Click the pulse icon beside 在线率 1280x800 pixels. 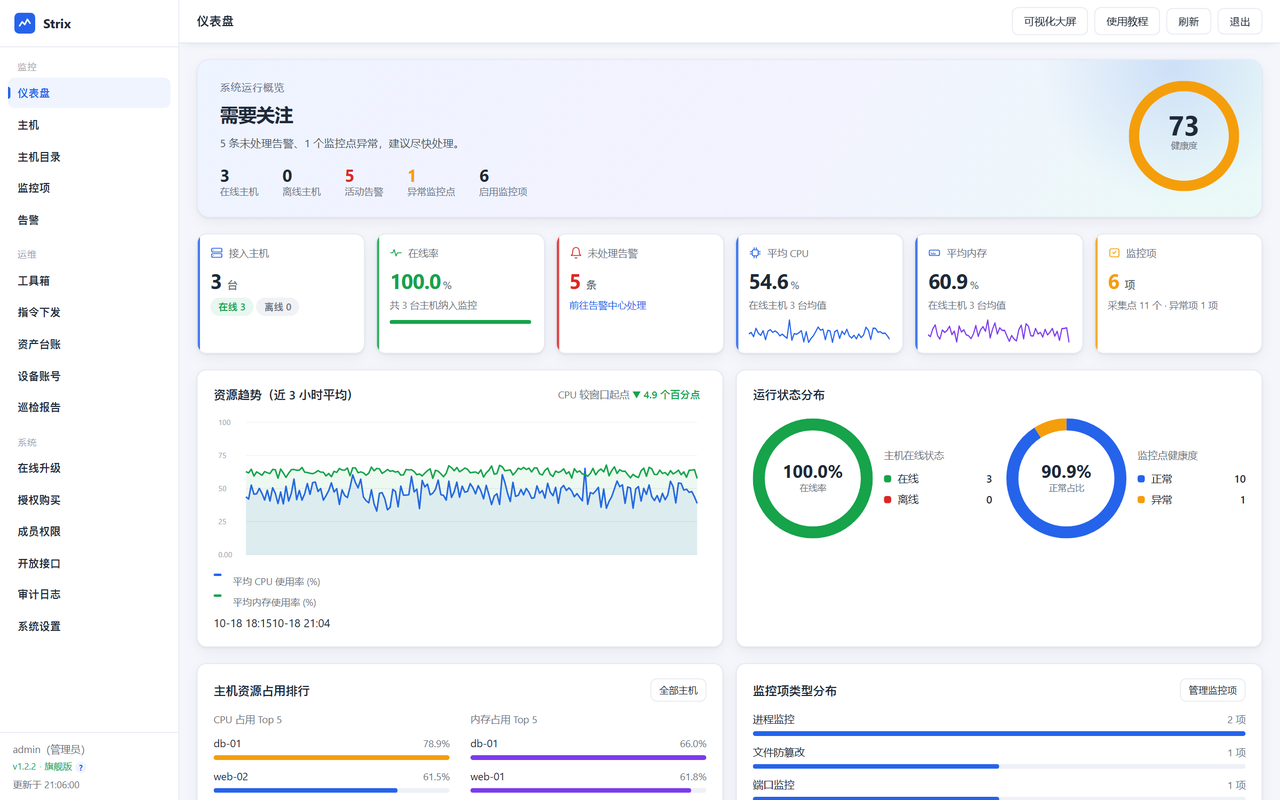(x=396, y=253)
